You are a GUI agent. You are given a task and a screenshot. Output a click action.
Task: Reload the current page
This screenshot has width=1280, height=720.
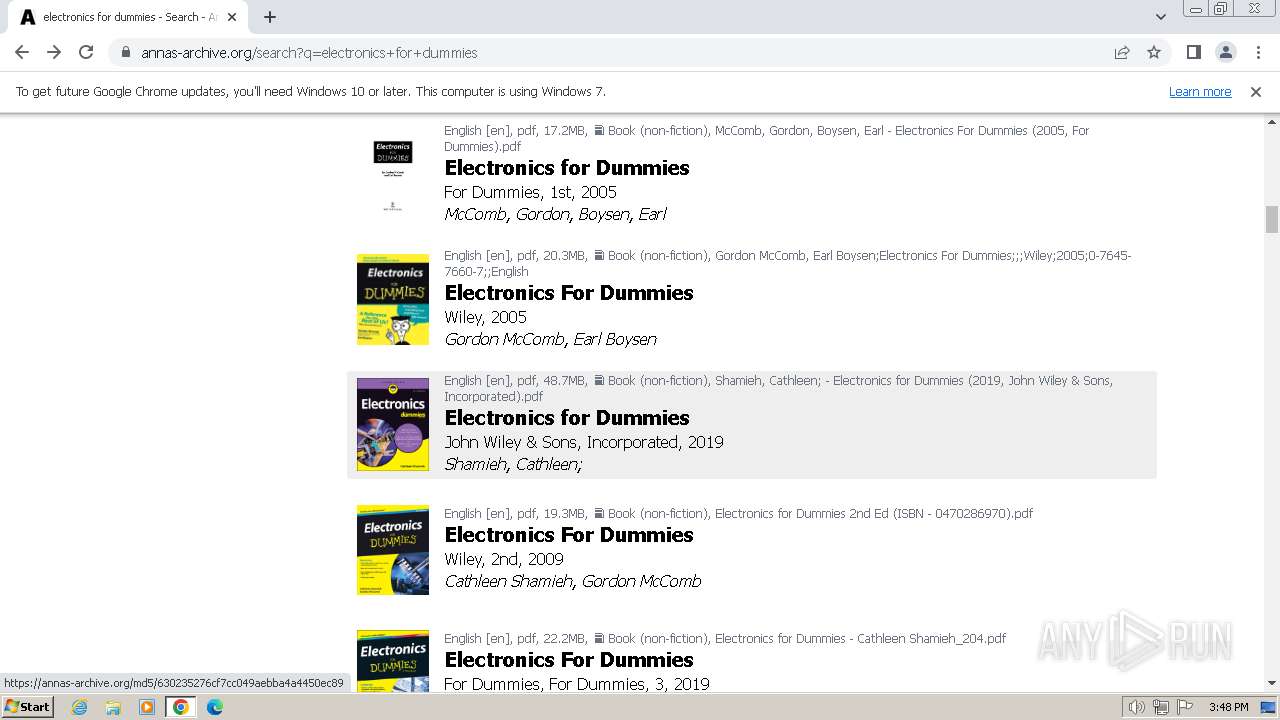point(86,52)
